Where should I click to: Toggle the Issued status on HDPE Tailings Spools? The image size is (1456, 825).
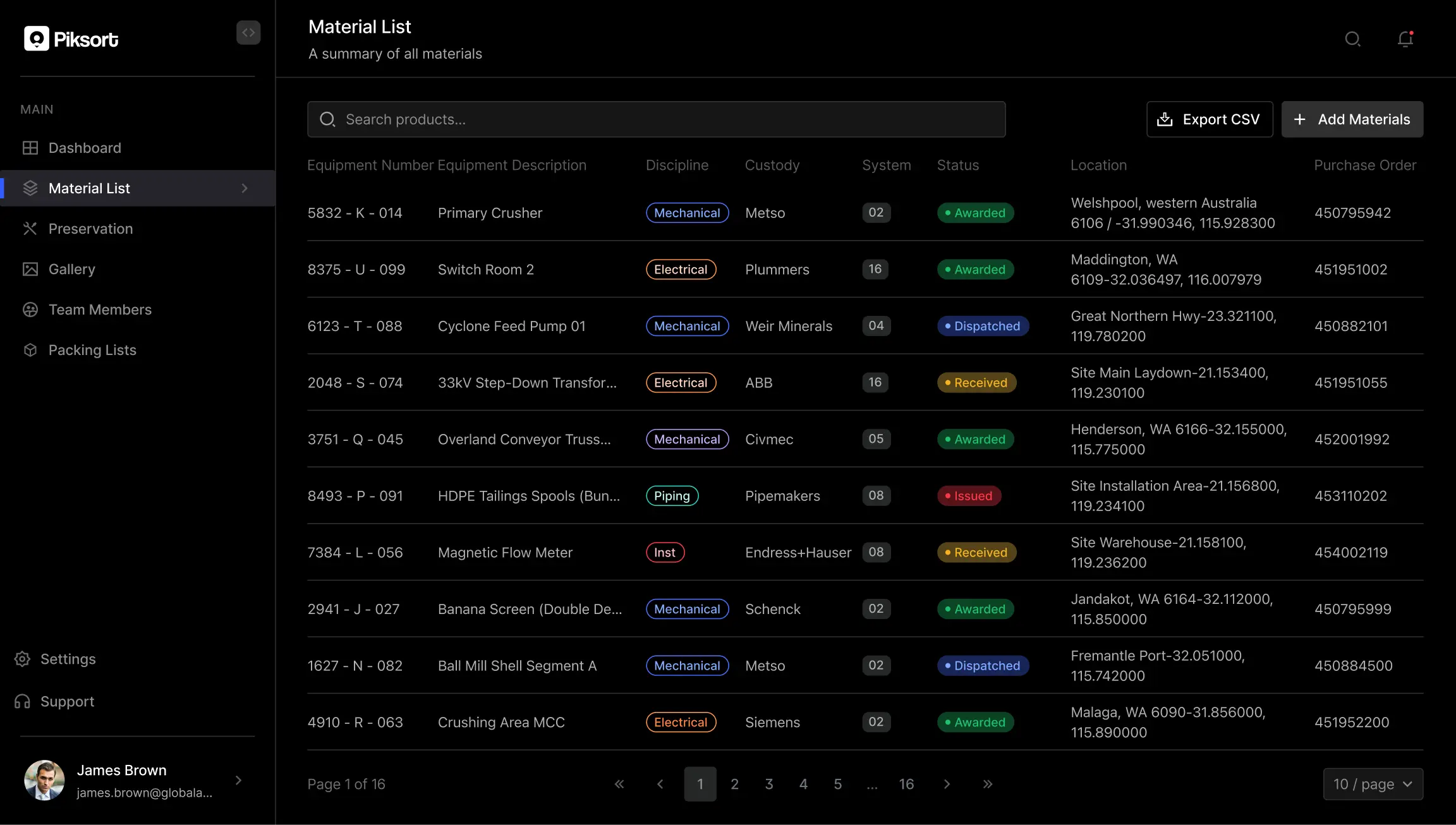click(x=969, y=495)
